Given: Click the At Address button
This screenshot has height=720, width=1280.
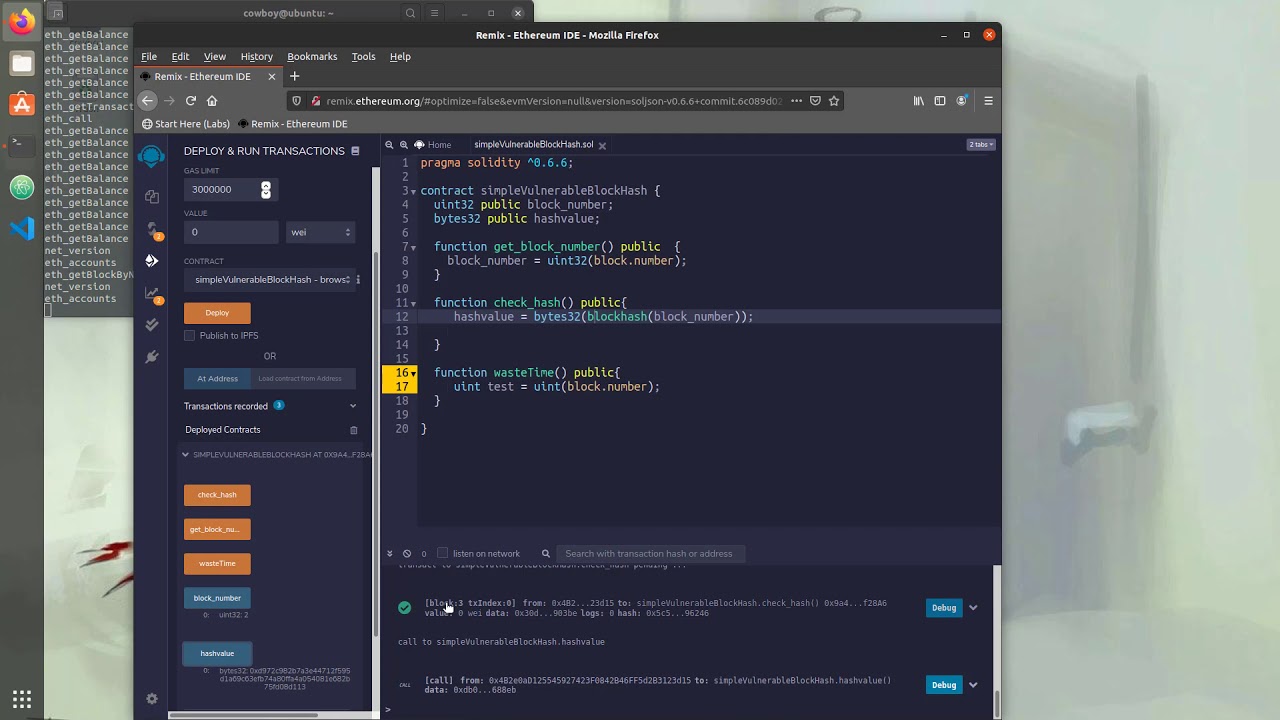Looking at the screenshot, I should pyautogui.click(x=217, y=379).
